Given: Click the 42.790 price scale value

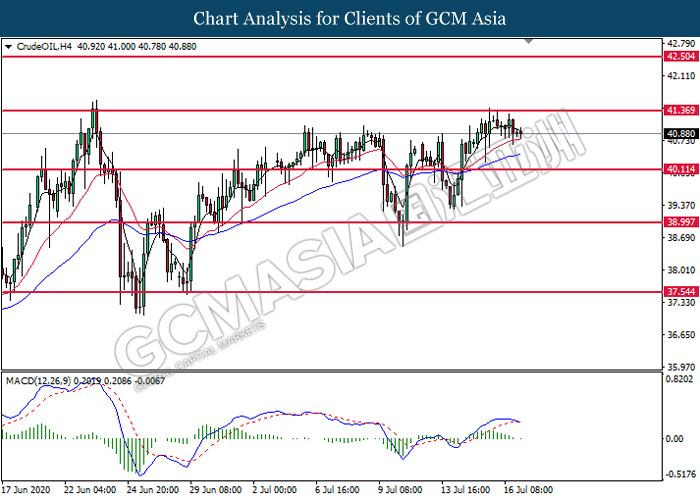Looking at the screenshot, I should [x=681, y=43].
